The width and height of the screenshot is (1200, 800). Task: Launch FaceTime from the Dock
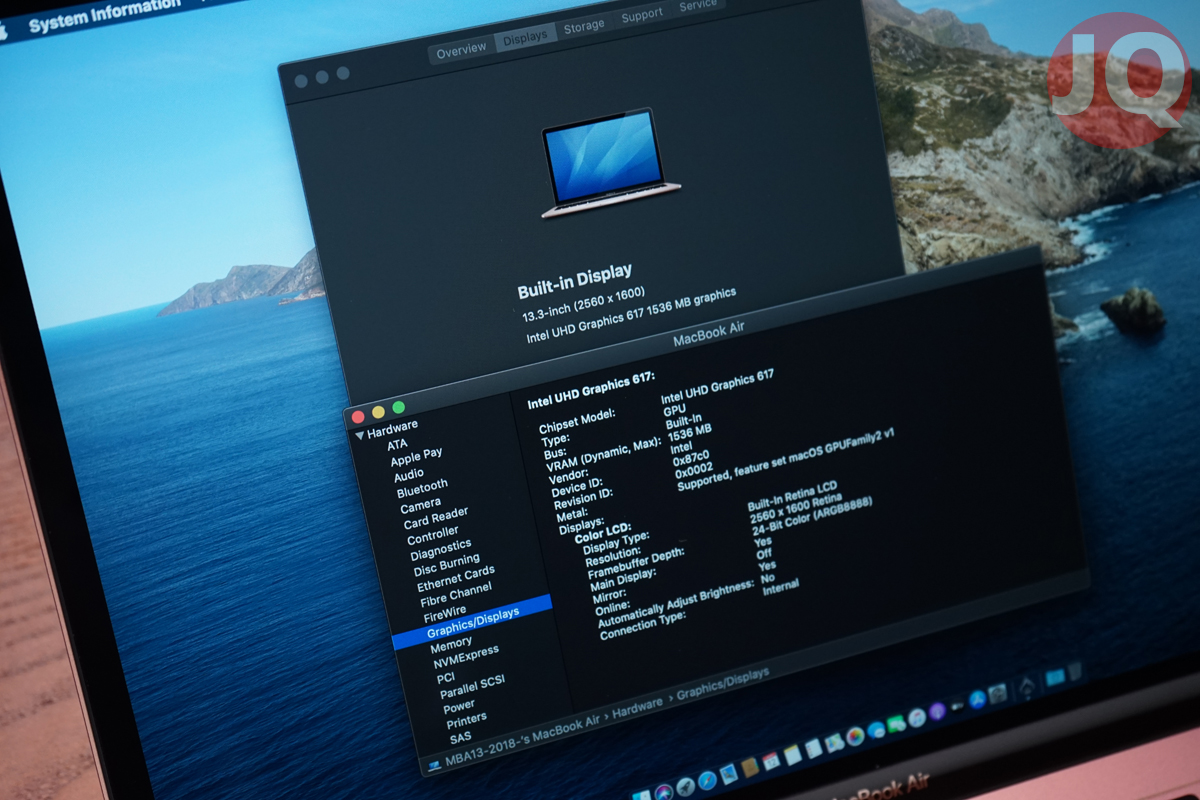[896, 724]
